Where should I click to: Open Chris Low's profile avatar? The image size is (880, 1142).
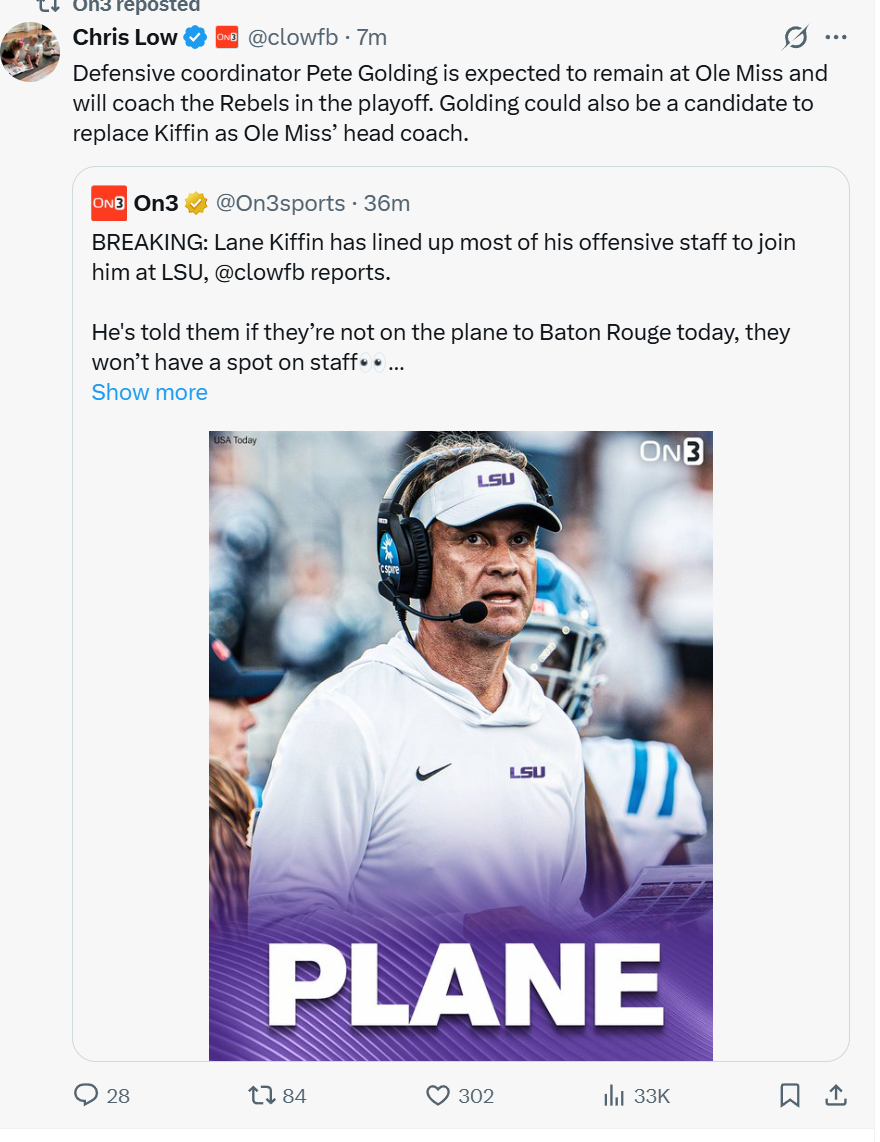tap(30, 50)
